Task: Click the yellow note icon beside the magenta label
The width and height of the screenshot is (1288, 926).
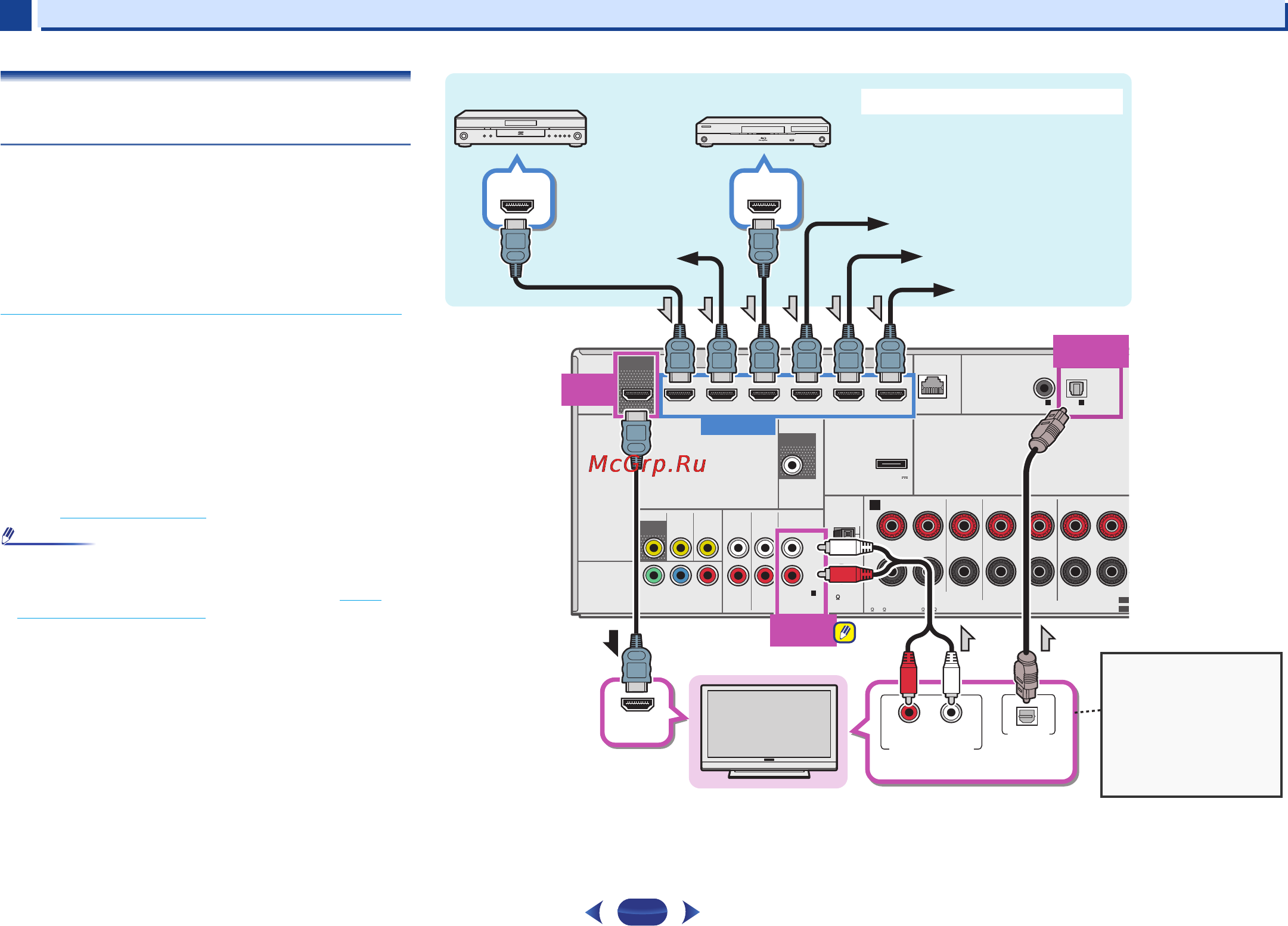Action: (x=845, y=632)
